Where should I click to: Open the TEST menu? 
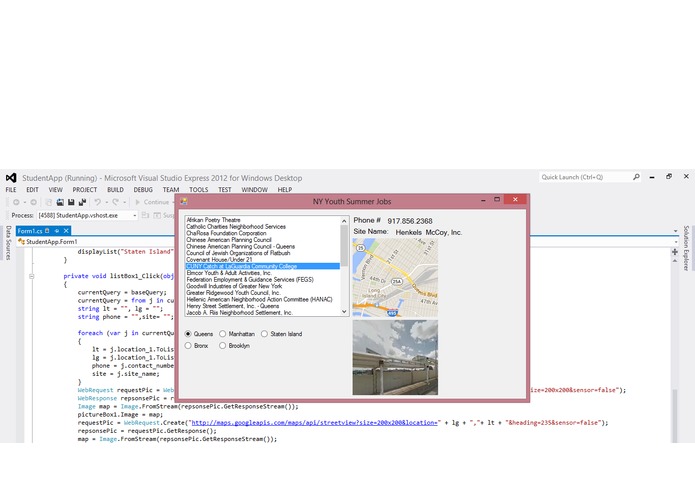[225, 190]
